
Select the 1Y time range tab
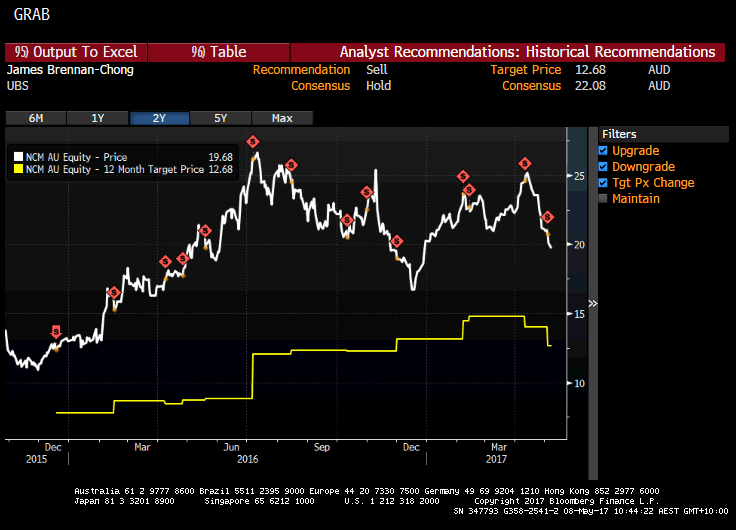click(98, 118)
